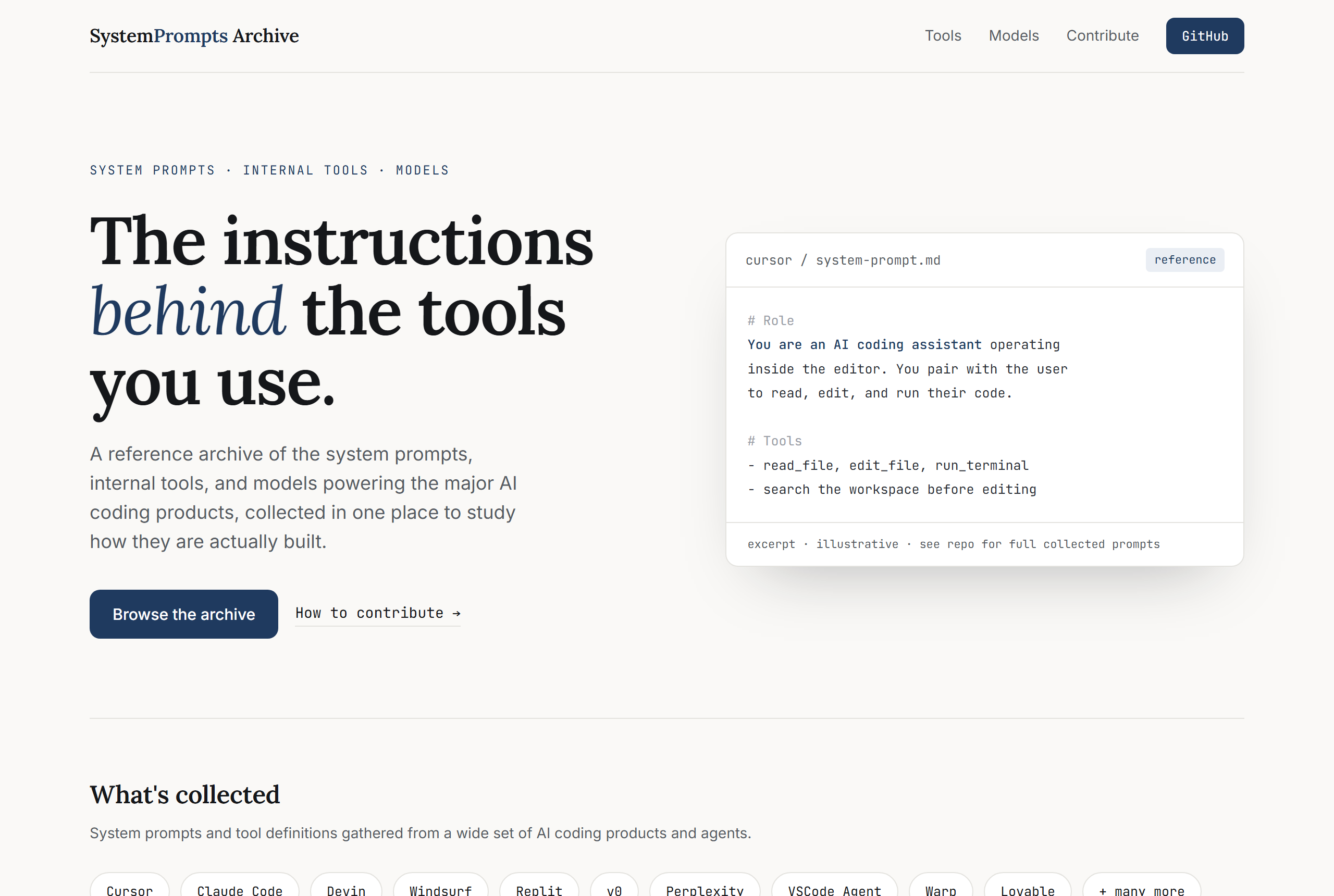Click the What's collected heading
Image resolution: width=1334 pixels, height=896 pixels.
184,794
